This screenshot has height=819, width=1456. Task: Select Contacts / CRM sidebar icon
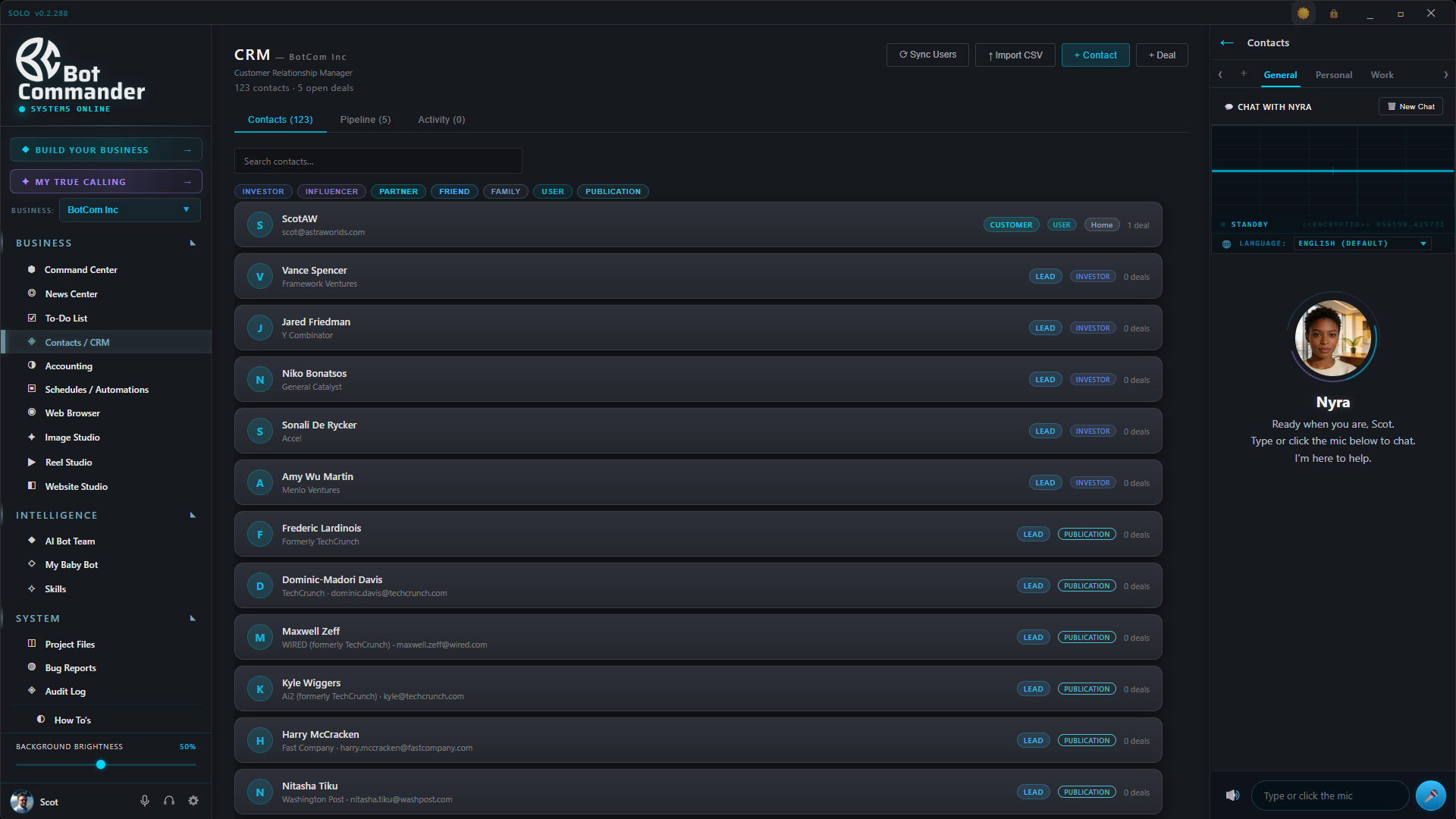coord(32,343)
